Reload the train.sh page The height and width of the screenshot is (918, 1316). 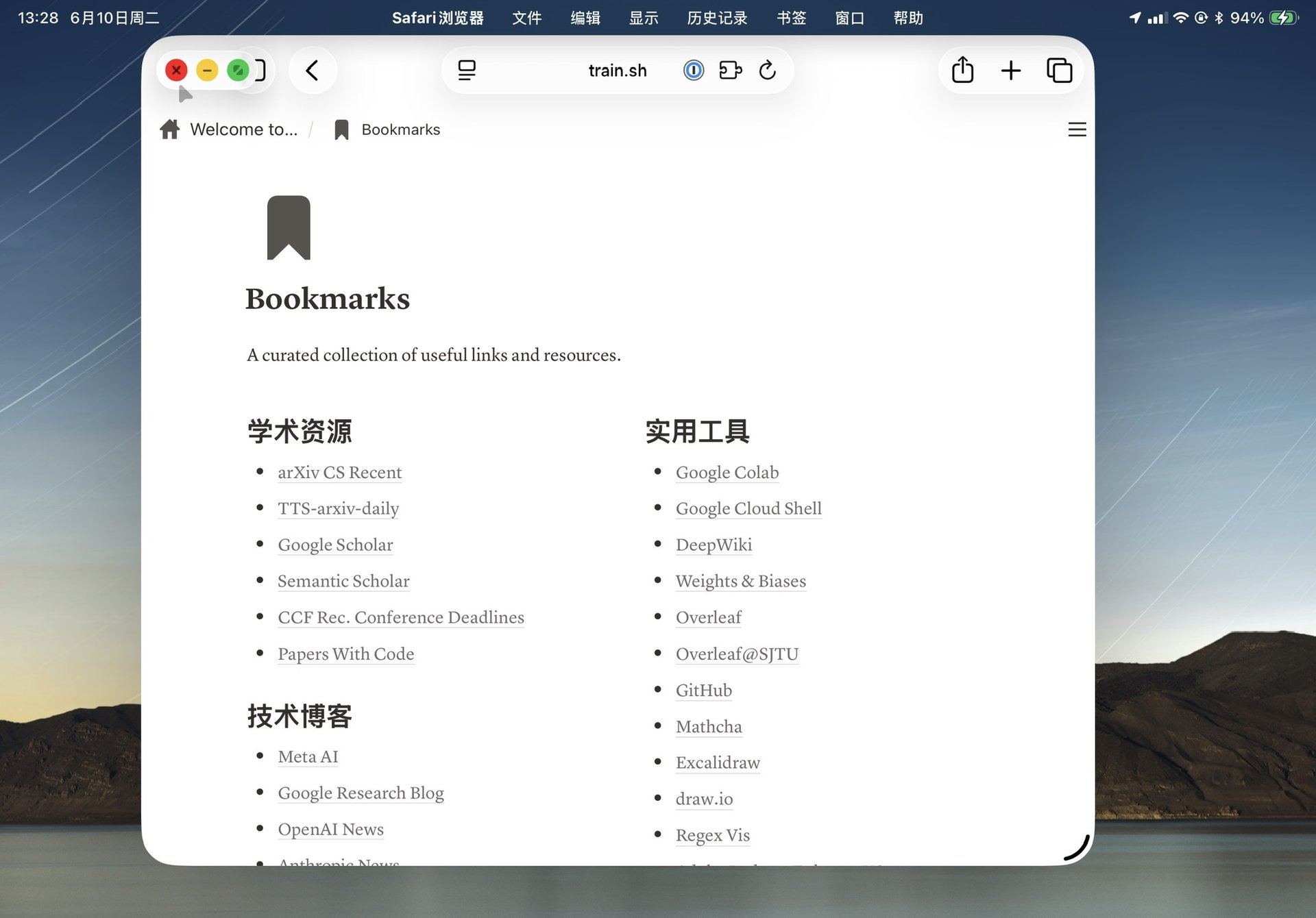click(x=768, y=70)
